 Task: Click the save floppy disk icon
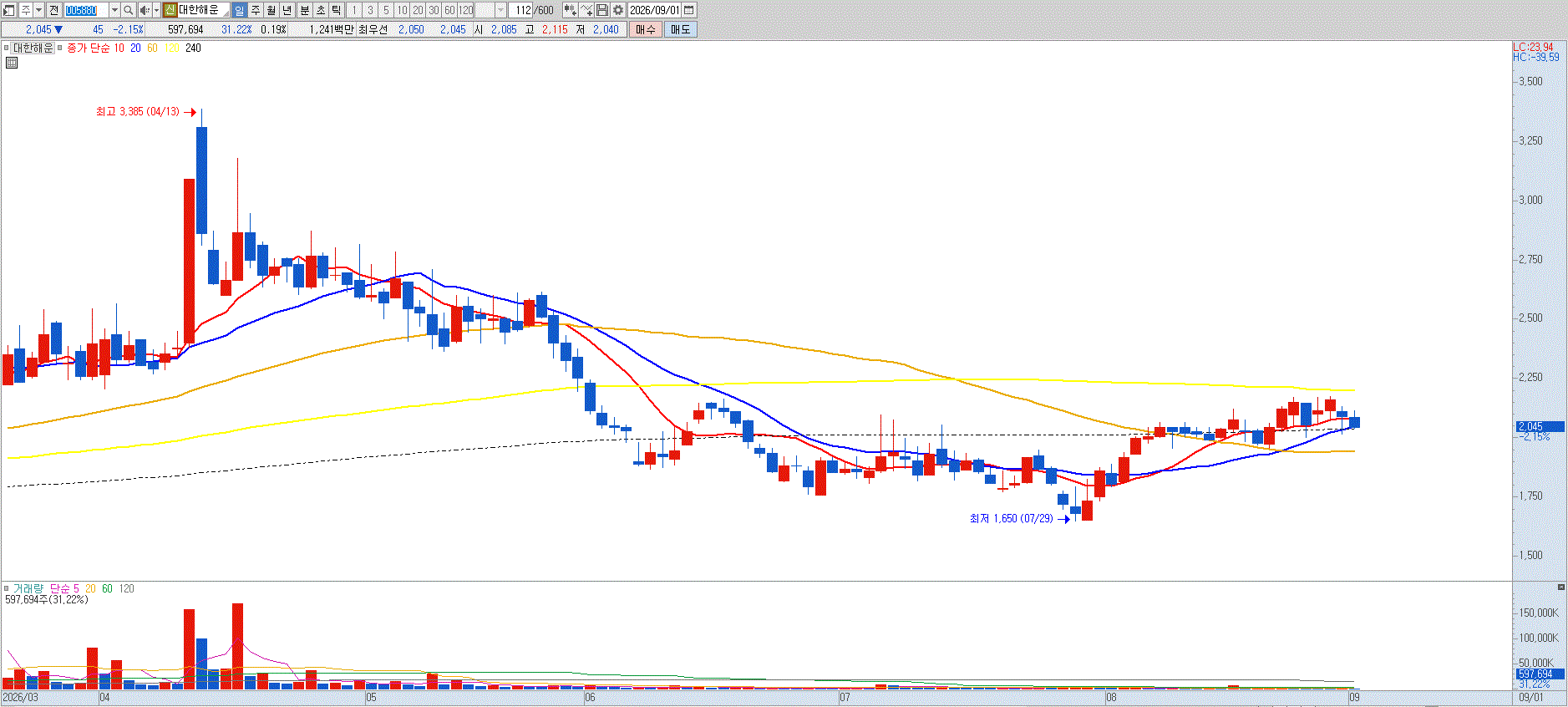point(601,10)
